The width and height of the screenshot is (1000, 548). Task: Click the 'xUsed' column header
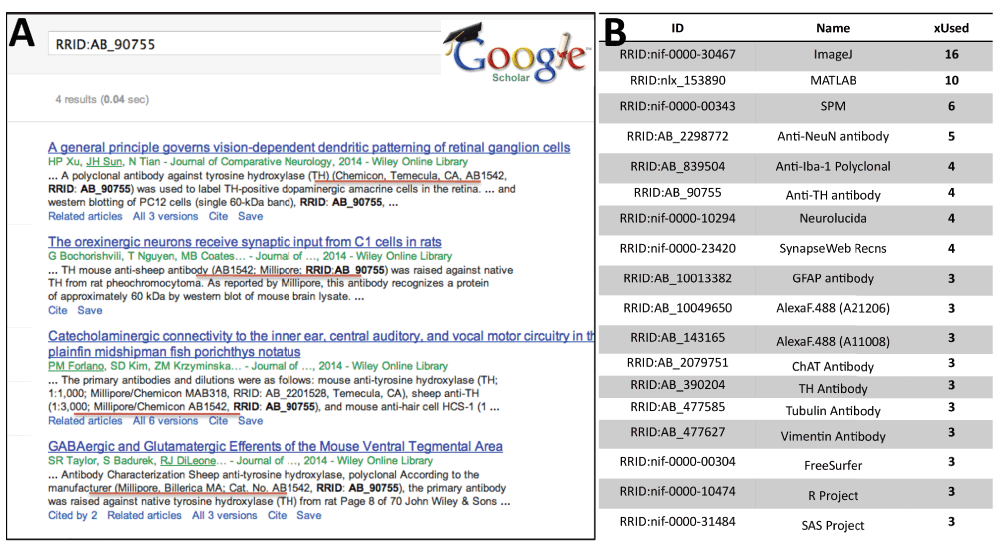pyautogui.click(x=951, y=28)
